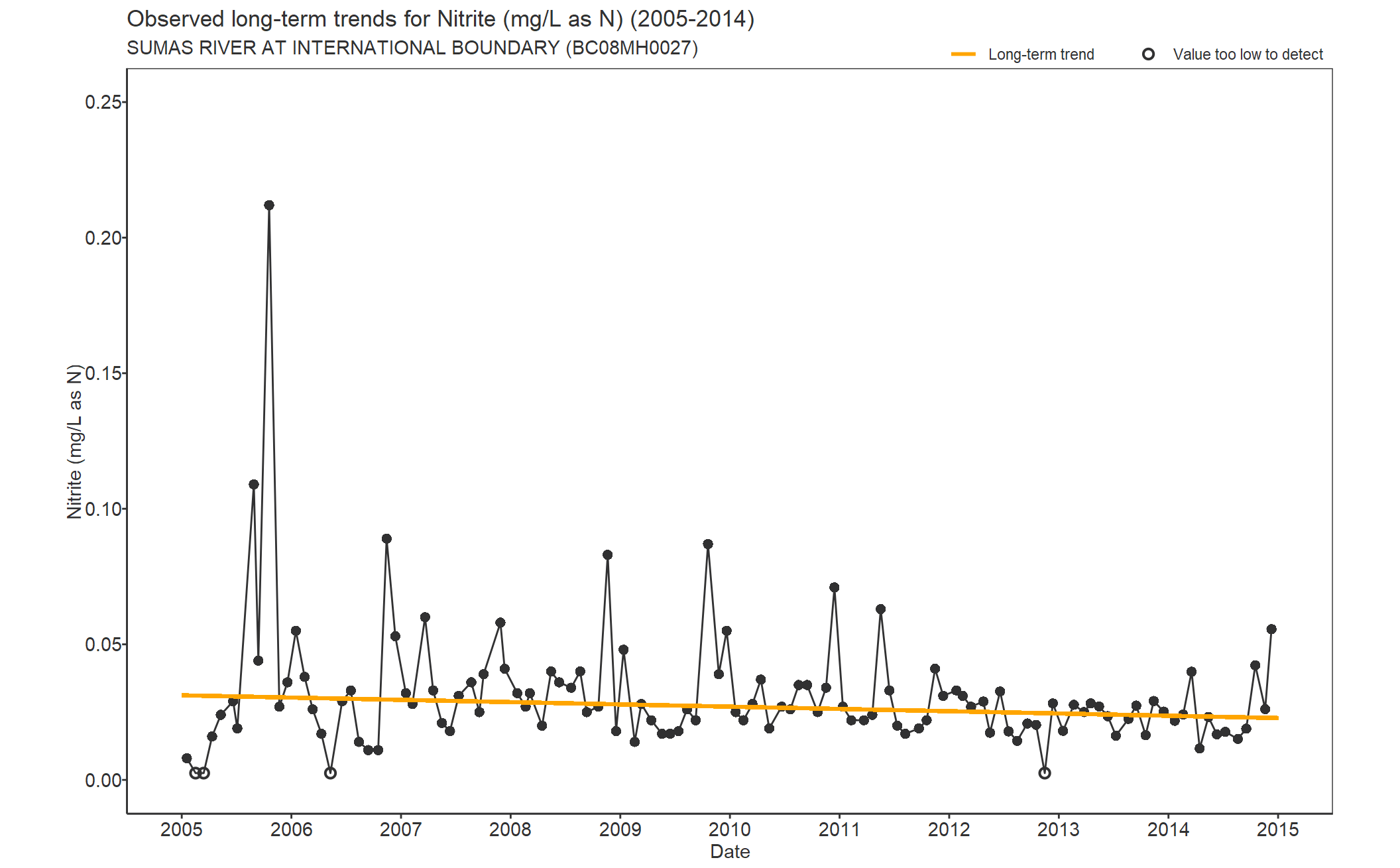
Task: Click the open-circle 'too low to detect' legend icon
Action: click(x=1148, y=54)
